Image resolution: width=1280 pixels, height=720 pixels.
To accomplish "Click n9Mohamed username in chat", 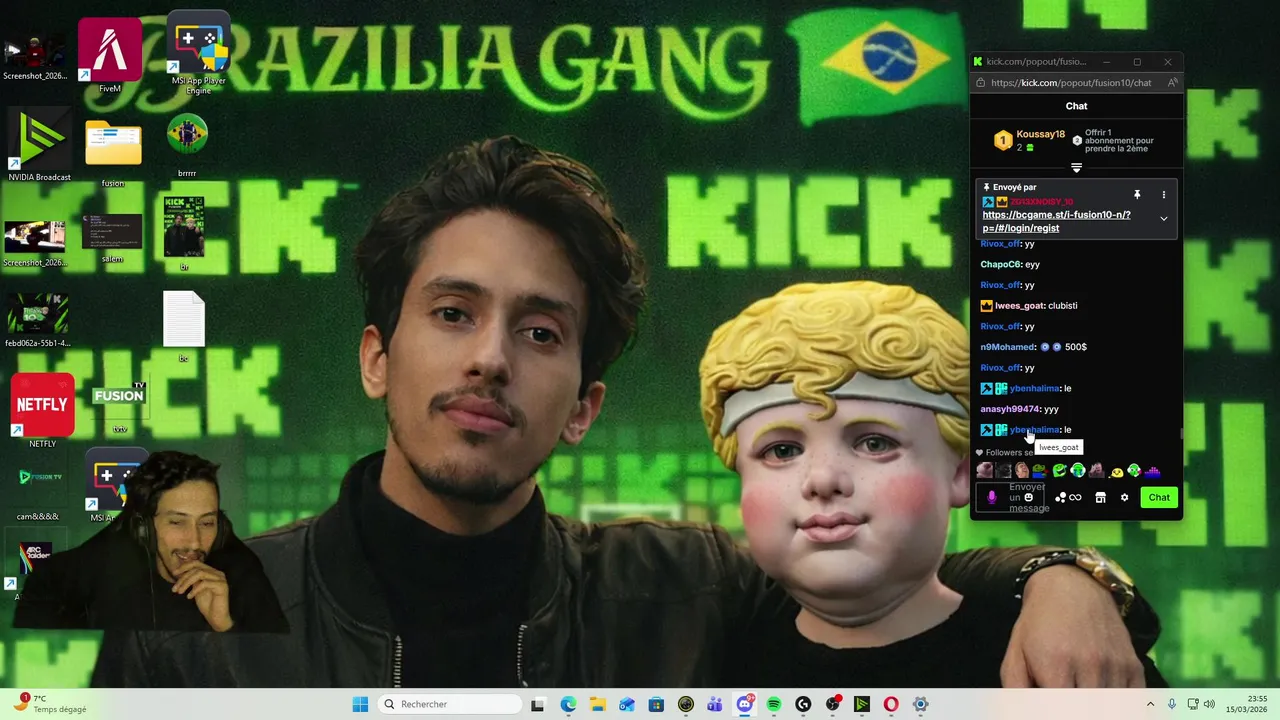I will pos(1008,347).
